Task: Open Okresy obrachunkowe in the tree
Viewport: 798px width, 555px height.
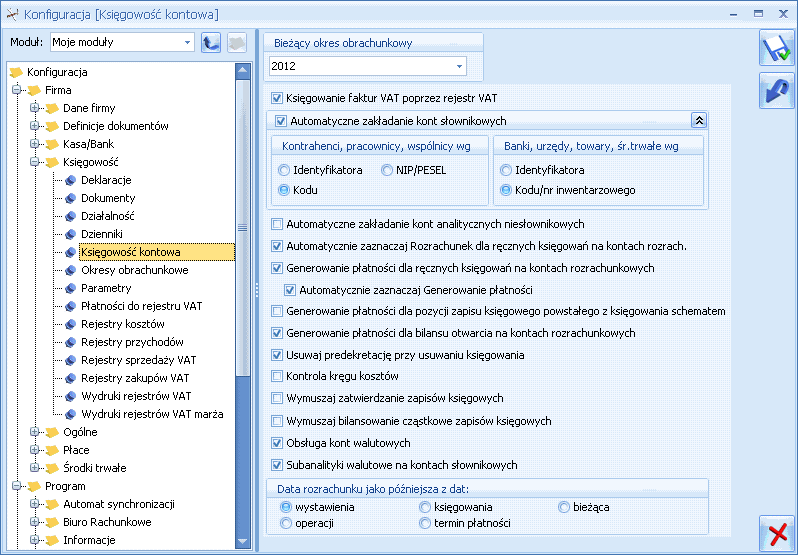Action: click(135, 270)
